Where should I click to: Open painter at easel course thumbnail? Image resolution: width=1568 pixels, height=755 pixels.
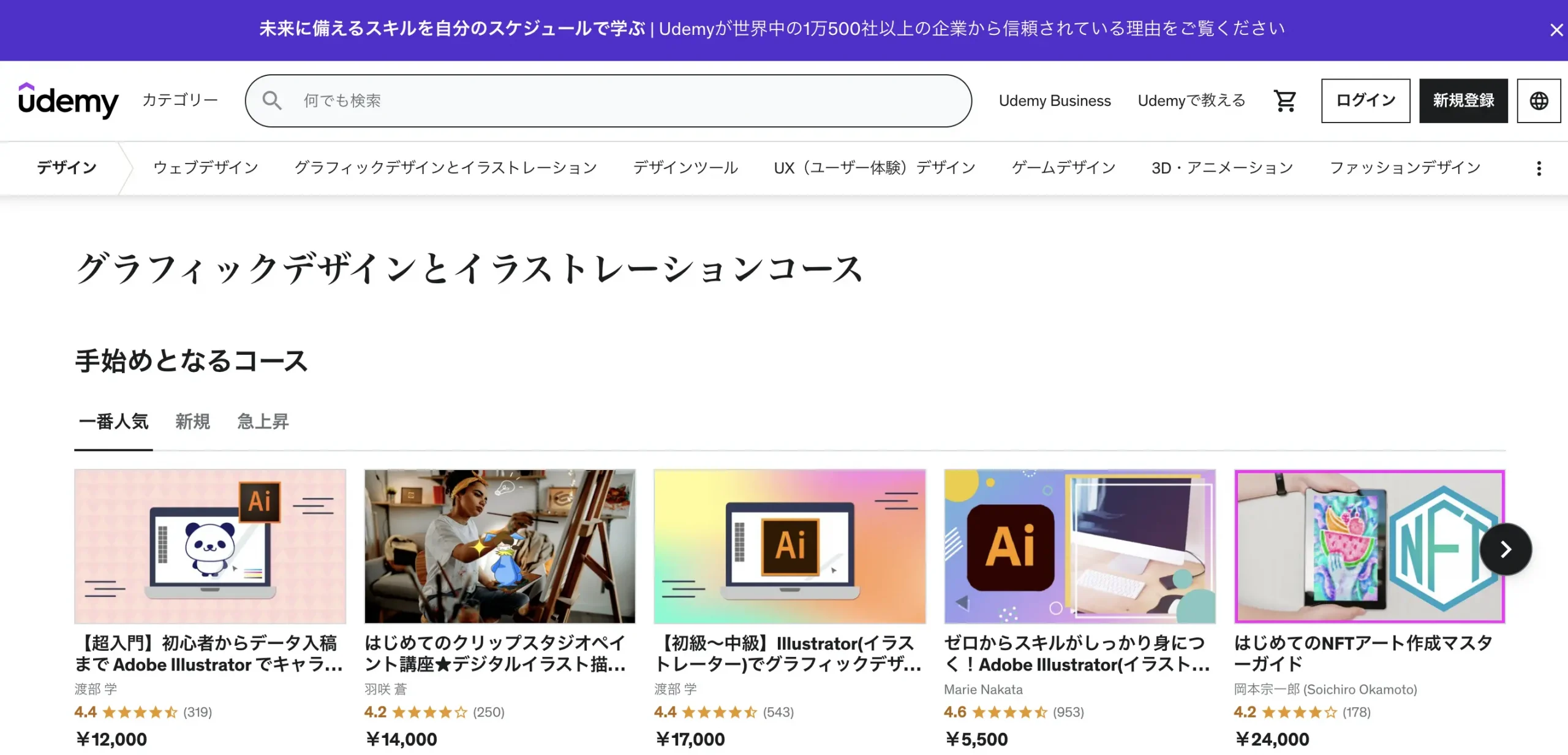pyautogui.click(x=500, y=546)
